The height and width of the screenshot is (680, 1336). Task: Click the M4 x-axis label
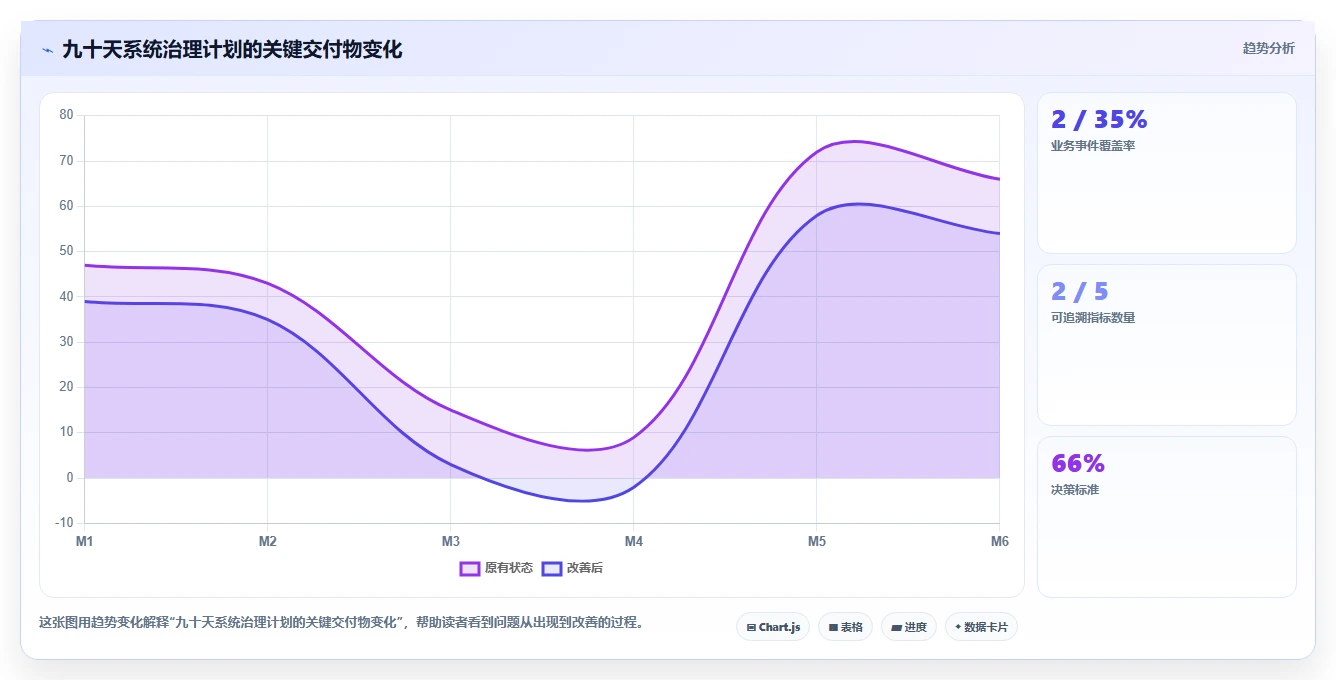[634, 541]
